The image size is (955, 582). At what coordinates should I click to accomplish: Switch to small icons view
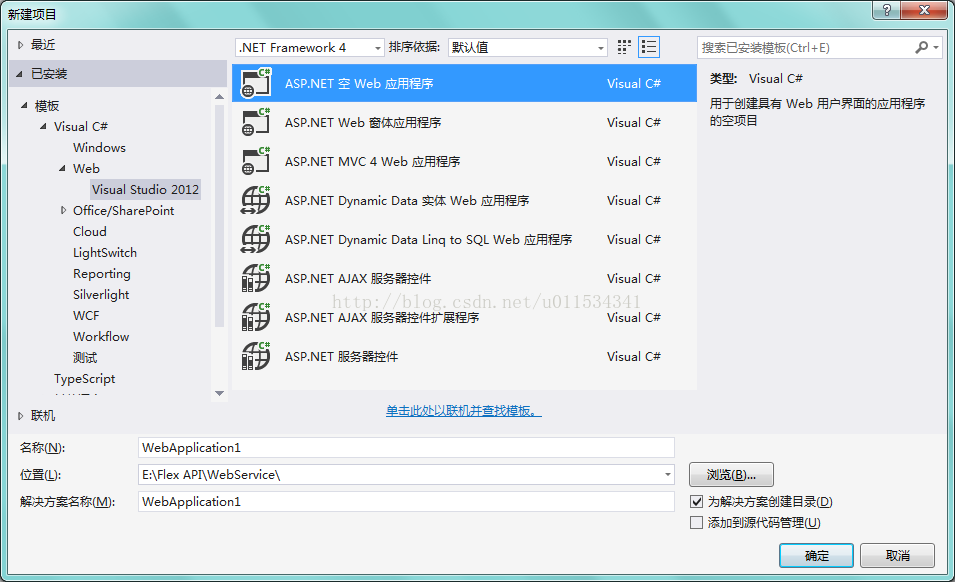(624, 47)
